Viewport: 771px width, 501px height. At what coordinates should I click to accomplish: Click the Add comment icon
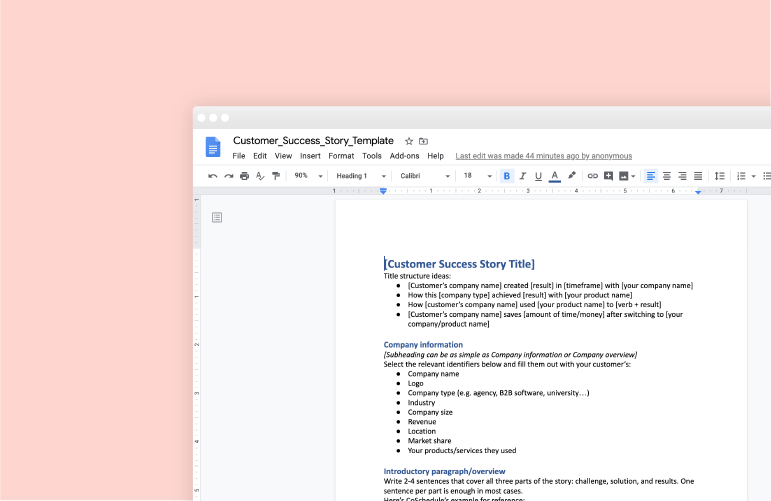(608, 176)
